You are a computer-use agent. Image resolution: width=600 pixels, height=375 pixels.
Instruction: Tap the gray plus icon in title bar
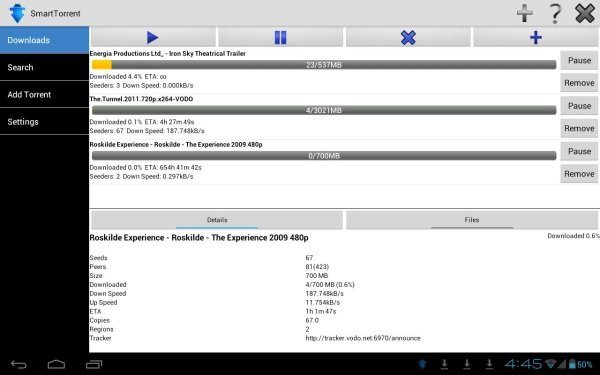point(525,13)
